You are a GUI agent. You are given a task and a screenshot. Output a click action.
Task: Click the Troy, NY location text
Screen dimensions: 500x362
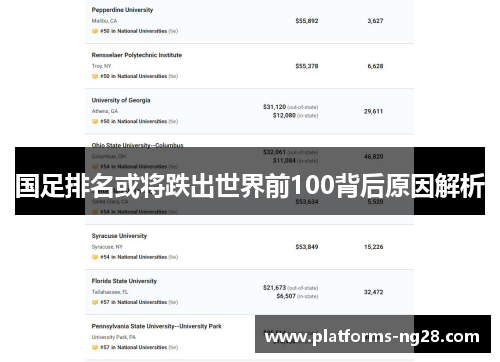pos(101,66)
